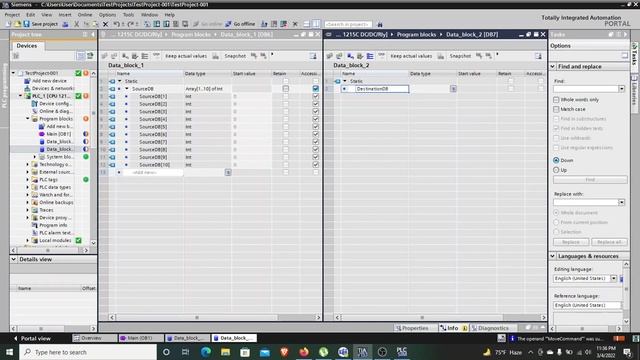This screenshot has height=360, width=640.
Task: Click the Cut scissors icon in the toolbar
Action: (x=76, y=24)
